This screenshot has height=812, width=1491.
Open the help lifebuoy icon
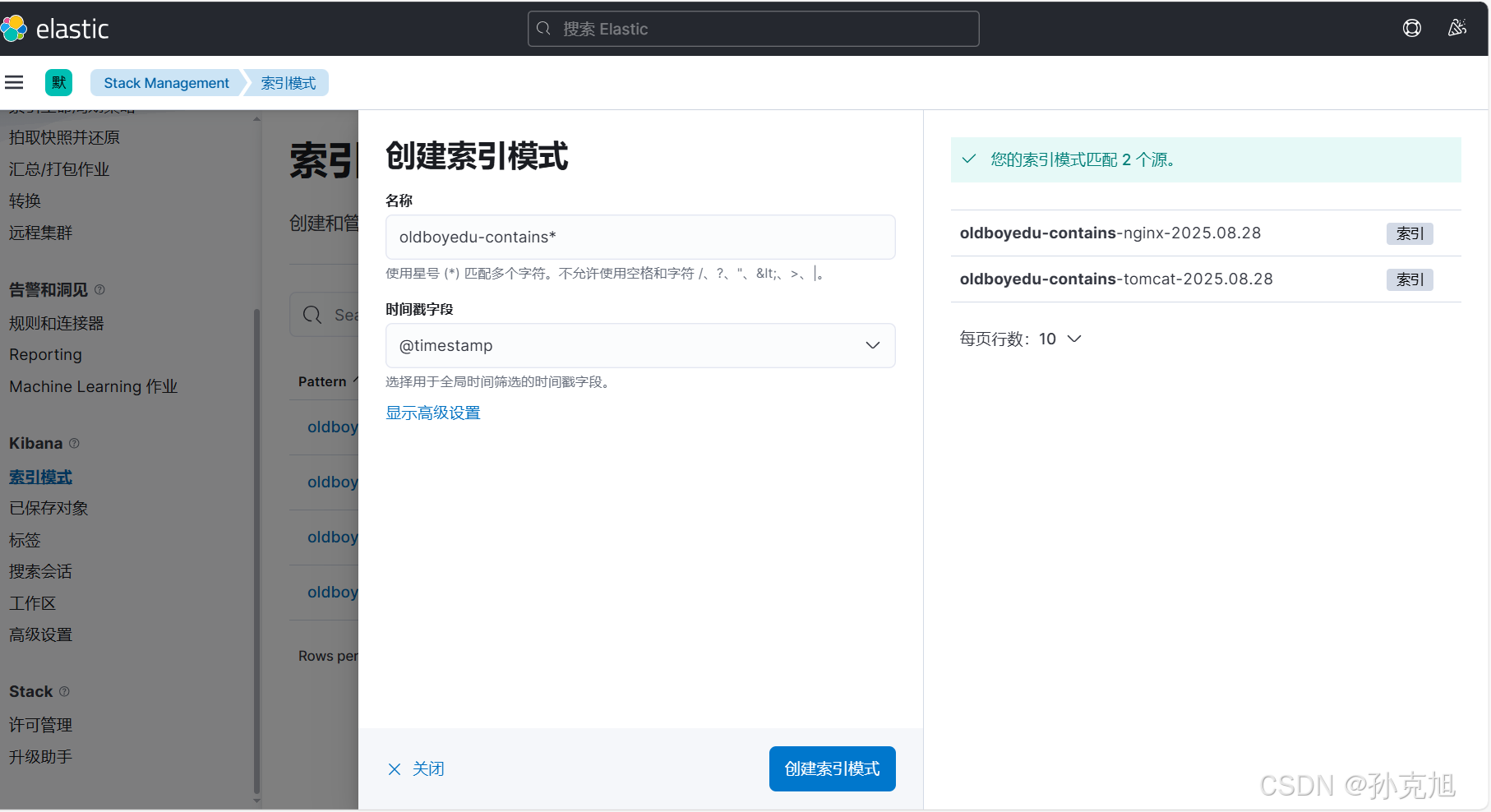coord(1412,29)
